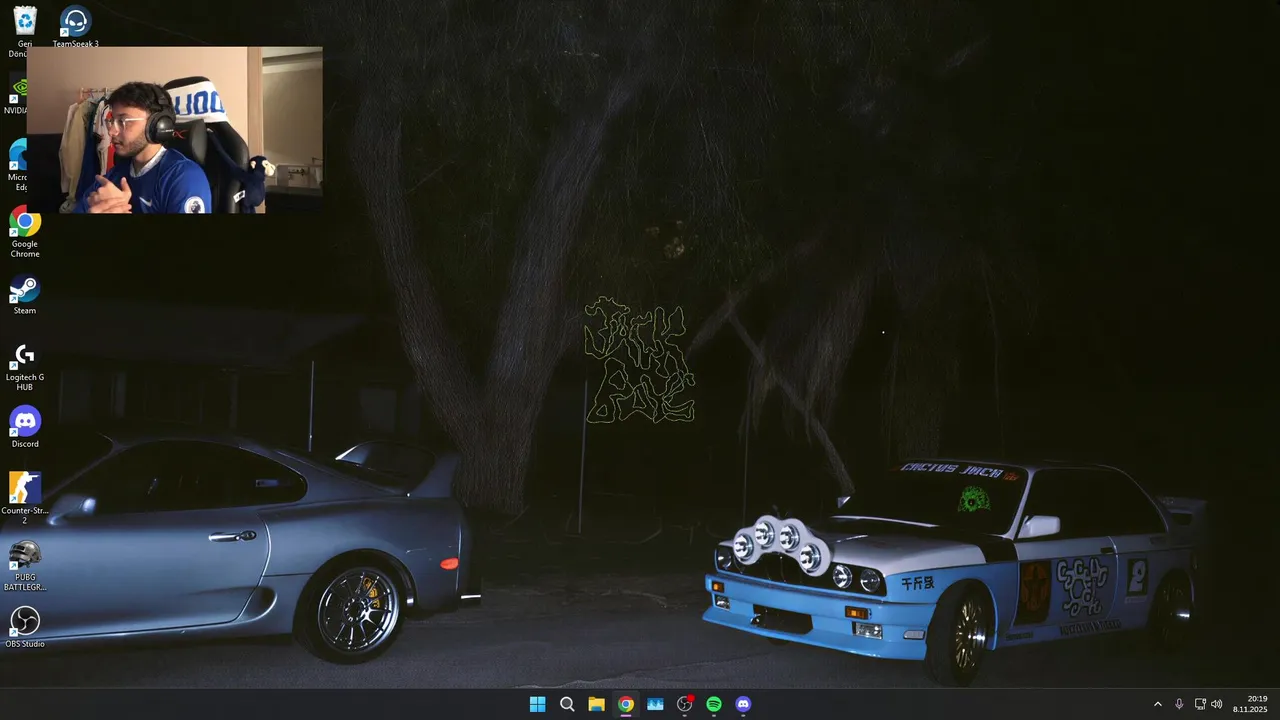This screenshot has height=720, width=1280.
Task: Select the Google Chrome desktop shortcut
Action: [25, 232]
